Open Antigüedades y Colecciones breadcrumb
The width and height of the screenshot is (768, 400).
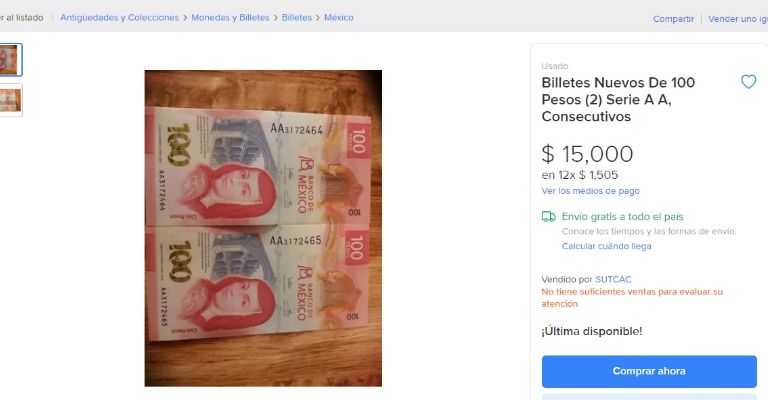click(x=120, y=18)
